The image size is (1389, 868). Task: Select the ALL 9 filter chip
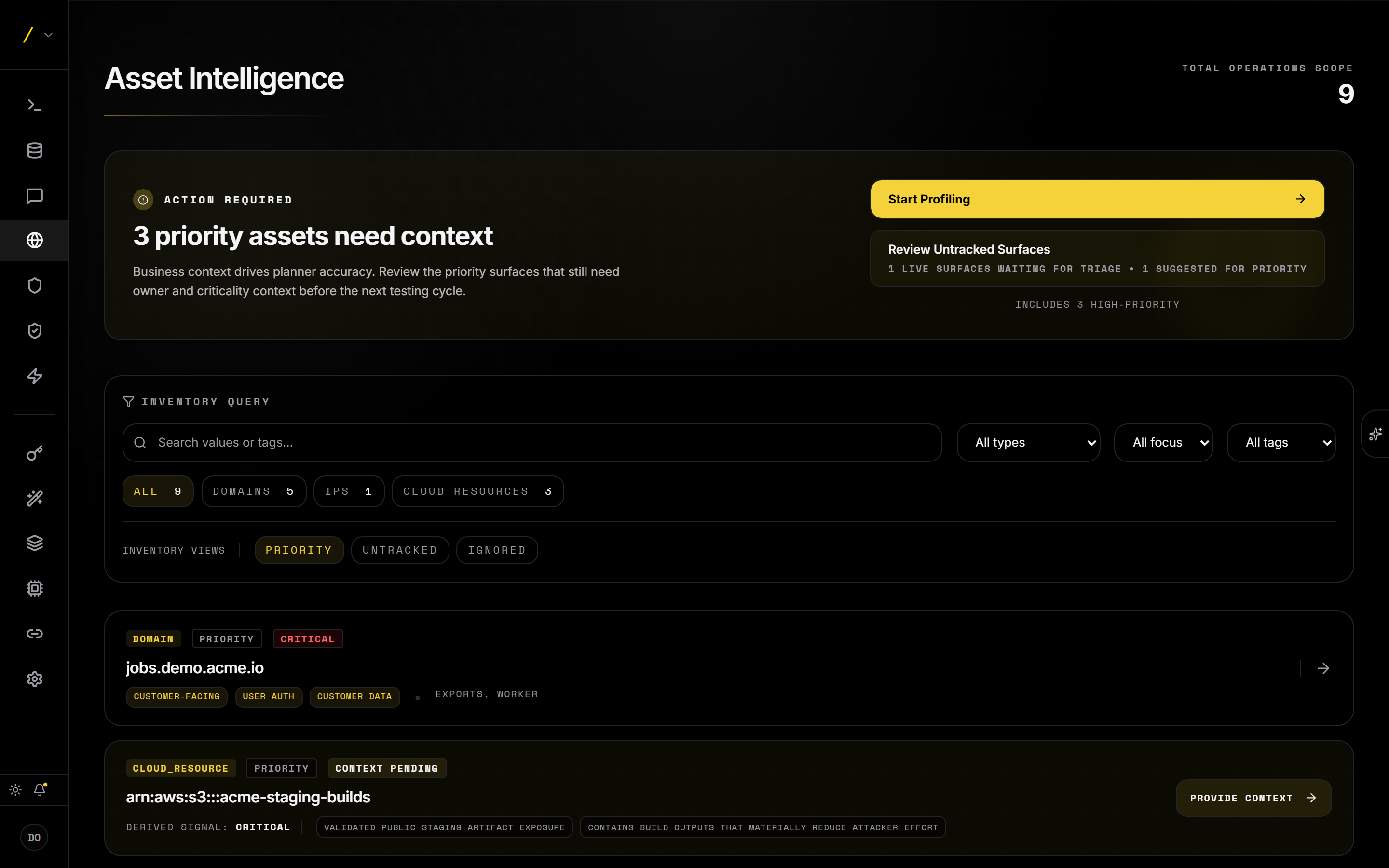coord(158,491)
